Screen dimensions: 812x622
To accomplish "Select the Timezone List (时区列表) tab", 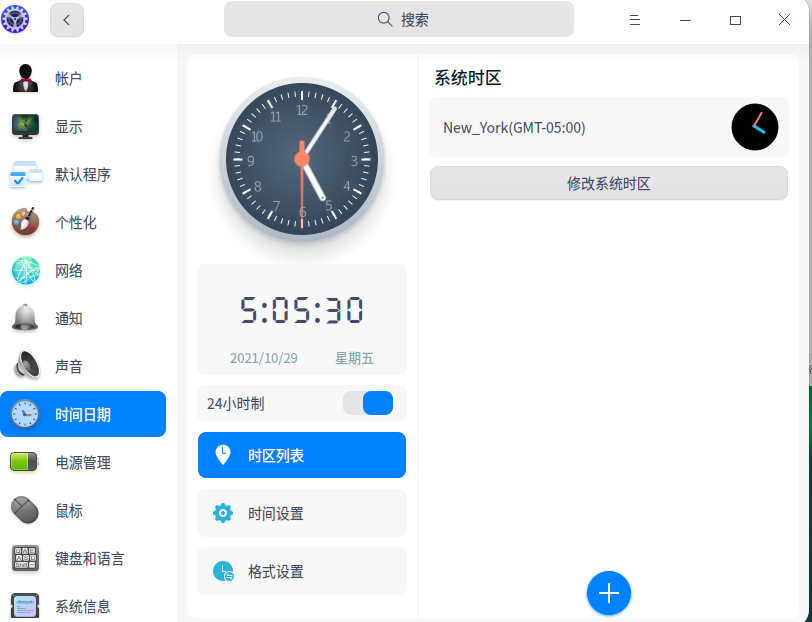I will pos(302,456).
